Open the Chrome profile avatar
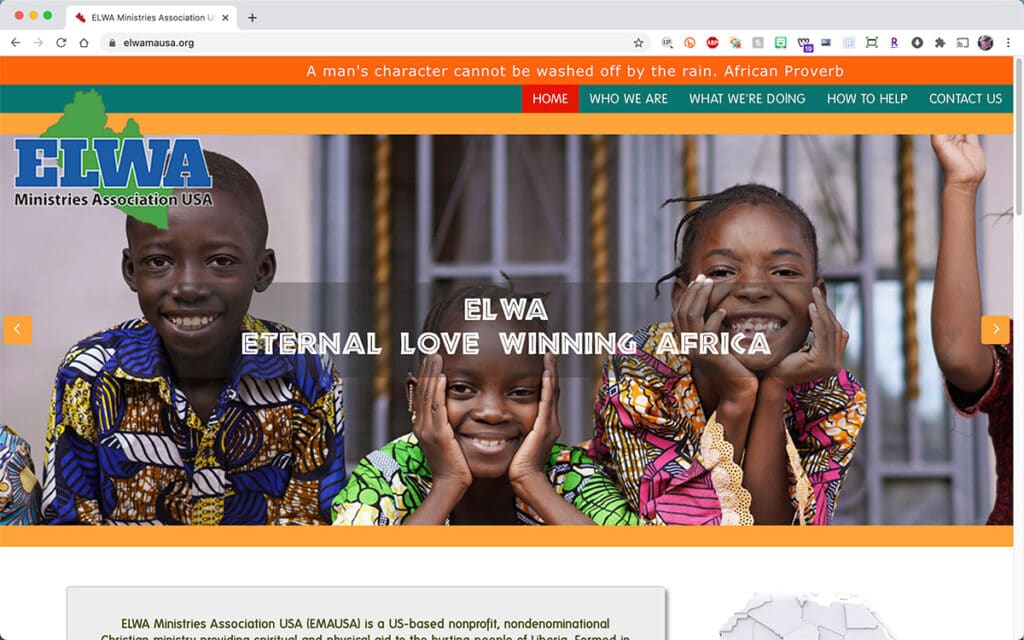This screenshot has width=1024, height=640. click(985, 43)
